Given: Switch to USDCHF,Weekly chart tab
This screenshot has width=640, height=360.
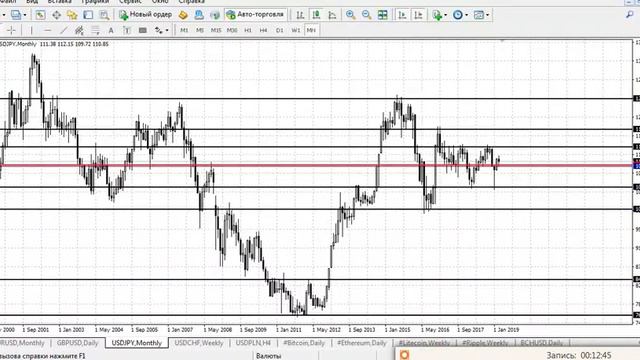Looking at the screenshot, I should [199, 343].
